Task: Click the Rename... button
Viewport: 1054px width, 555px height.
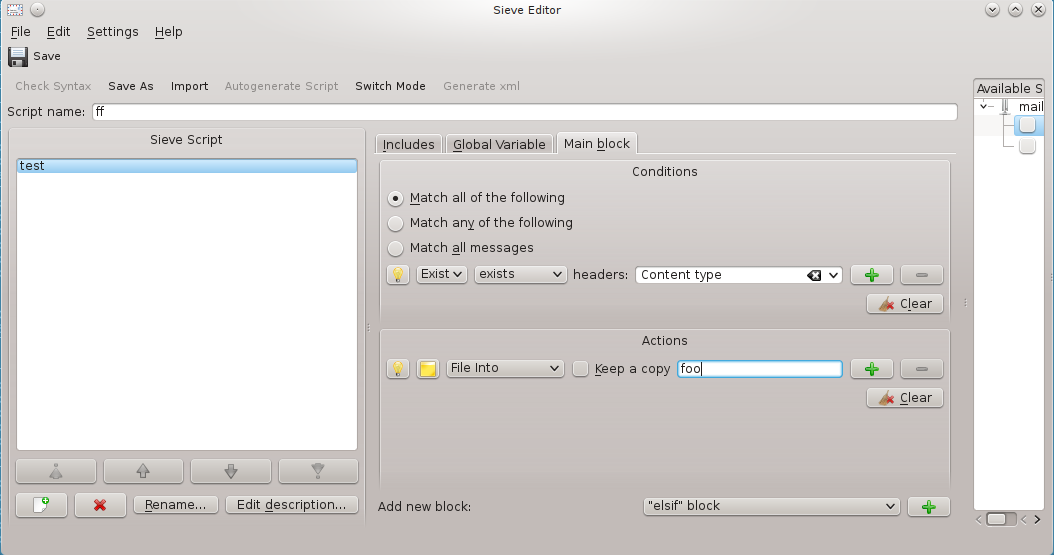Action: (176, 505)
